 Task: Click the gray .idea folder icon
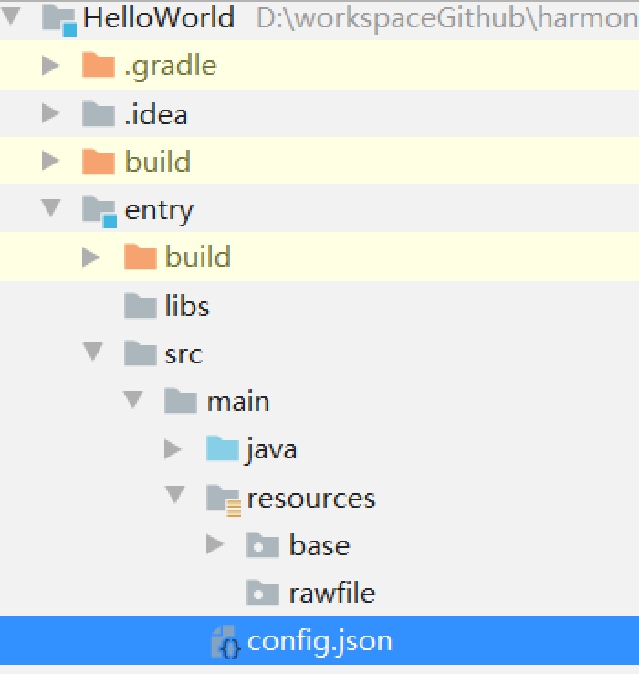(x=98, y=114)
